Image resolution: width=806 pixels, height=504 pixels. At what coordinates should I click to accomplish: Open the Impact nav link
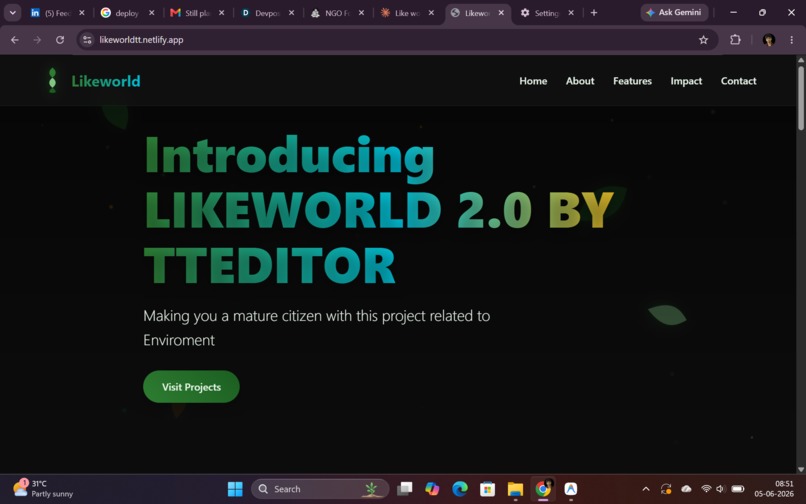coord(686,81)
